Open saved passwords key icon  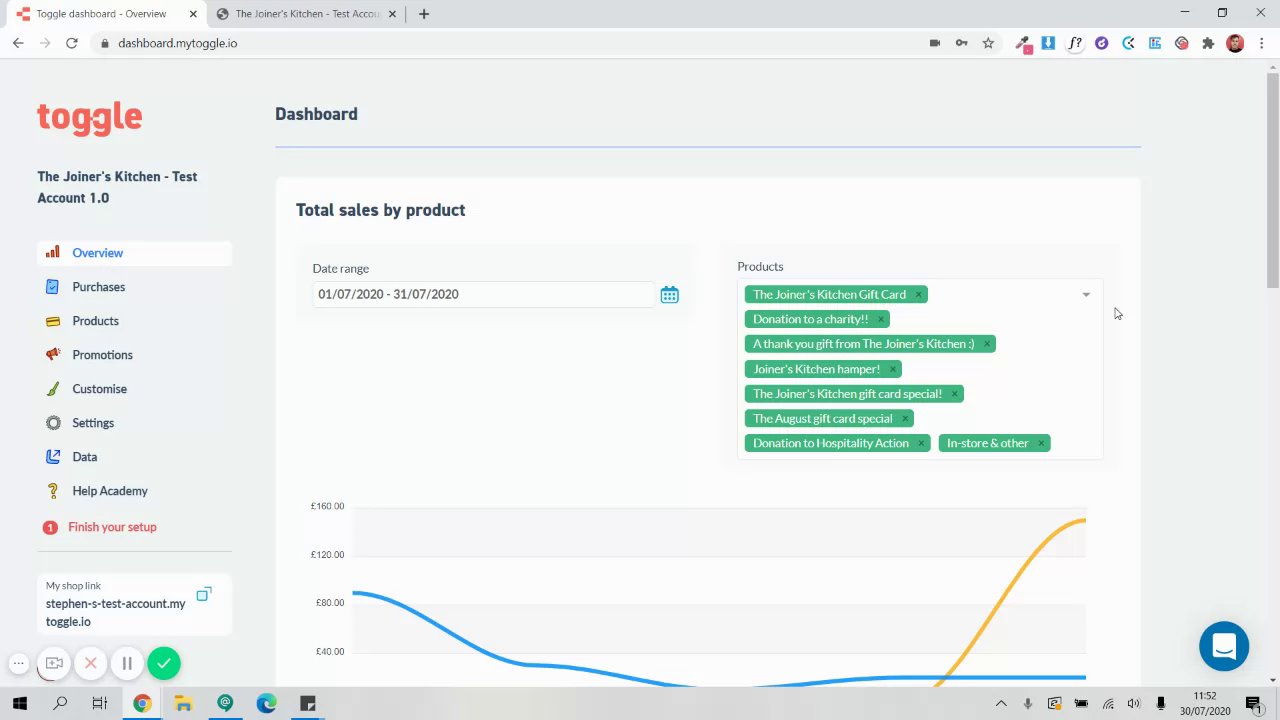point(961,43)
